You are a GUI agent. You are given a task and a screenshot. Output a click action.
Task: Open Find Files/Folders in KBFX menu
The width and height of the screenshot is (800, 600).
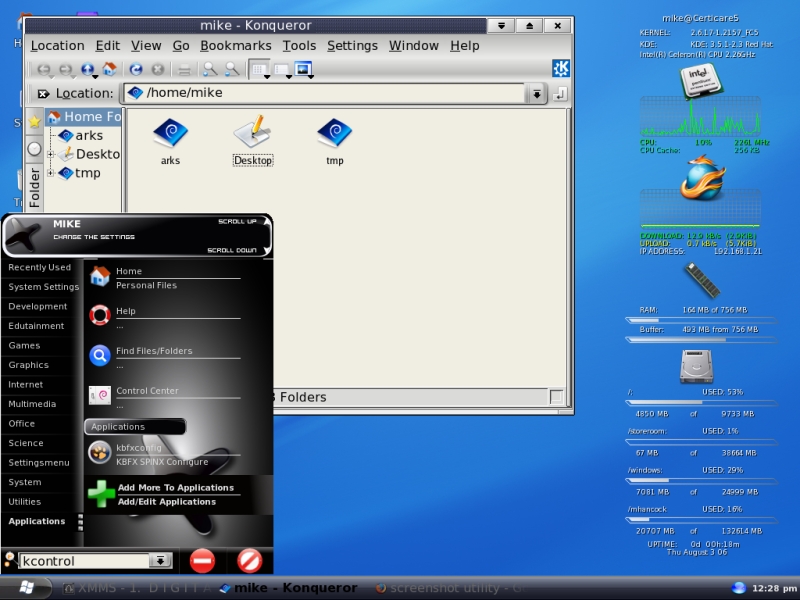tap(164, 357)
